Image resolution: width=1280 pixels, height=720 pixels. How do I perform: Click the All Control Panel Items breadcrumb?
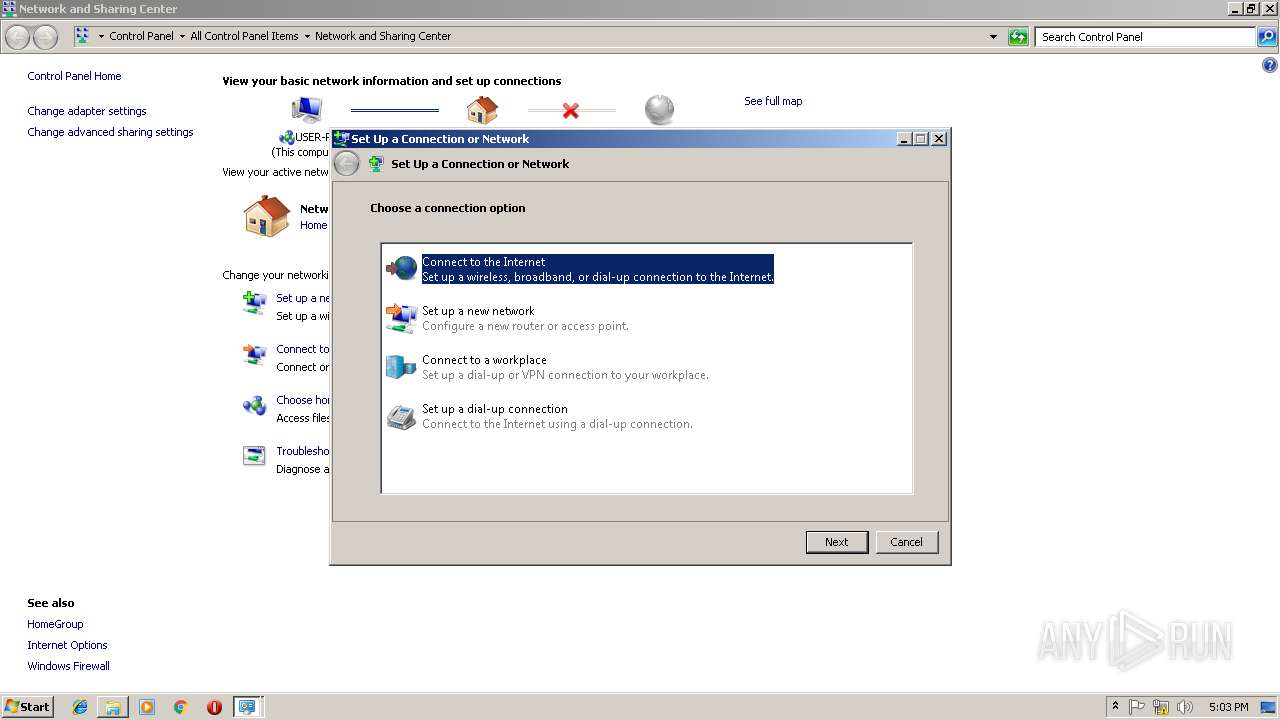244,36
